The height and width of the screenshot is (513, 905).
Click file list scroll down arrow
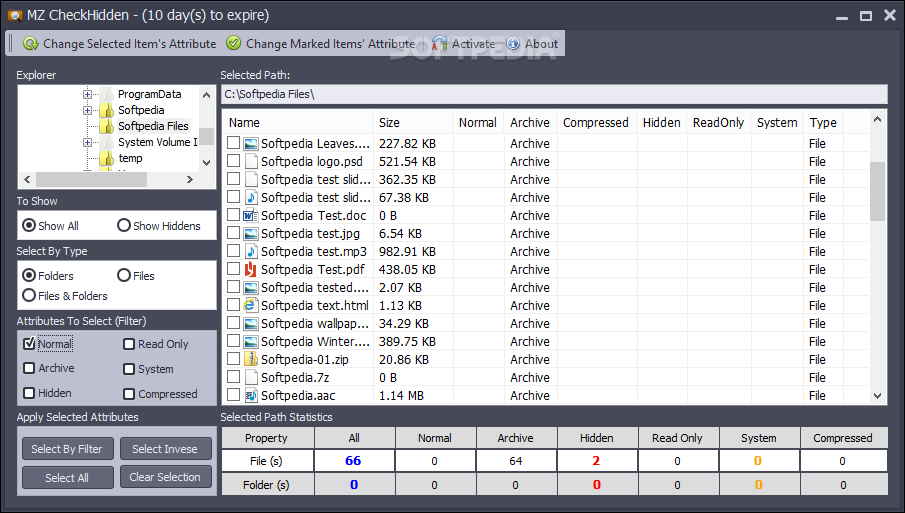877,396
